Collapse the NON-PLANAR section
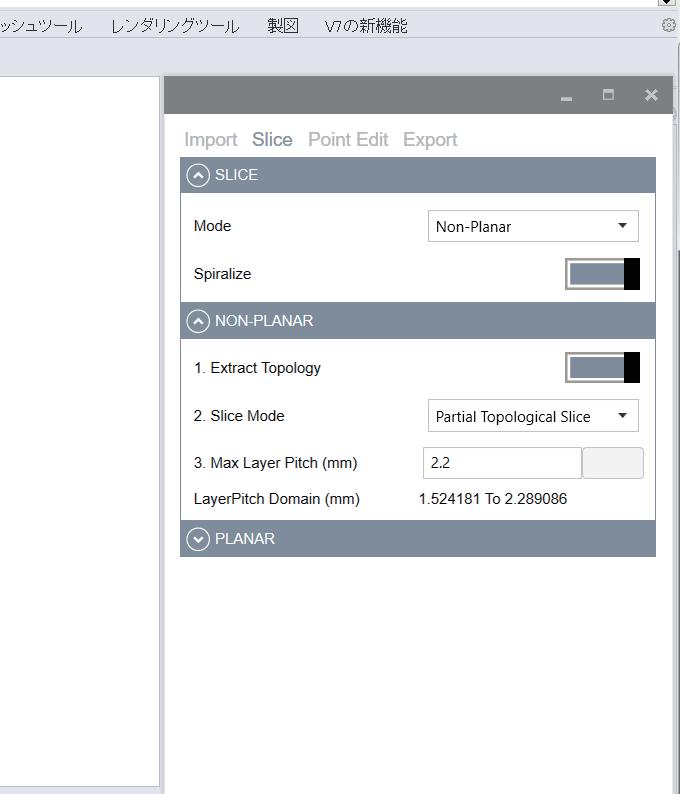This screenshot has width=680, height=794. [198, 321]
